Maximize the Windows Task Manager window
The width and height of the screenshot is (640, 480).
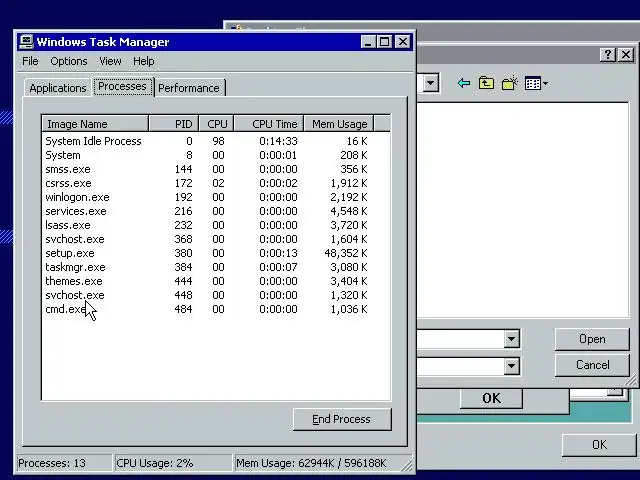point(384,42)
